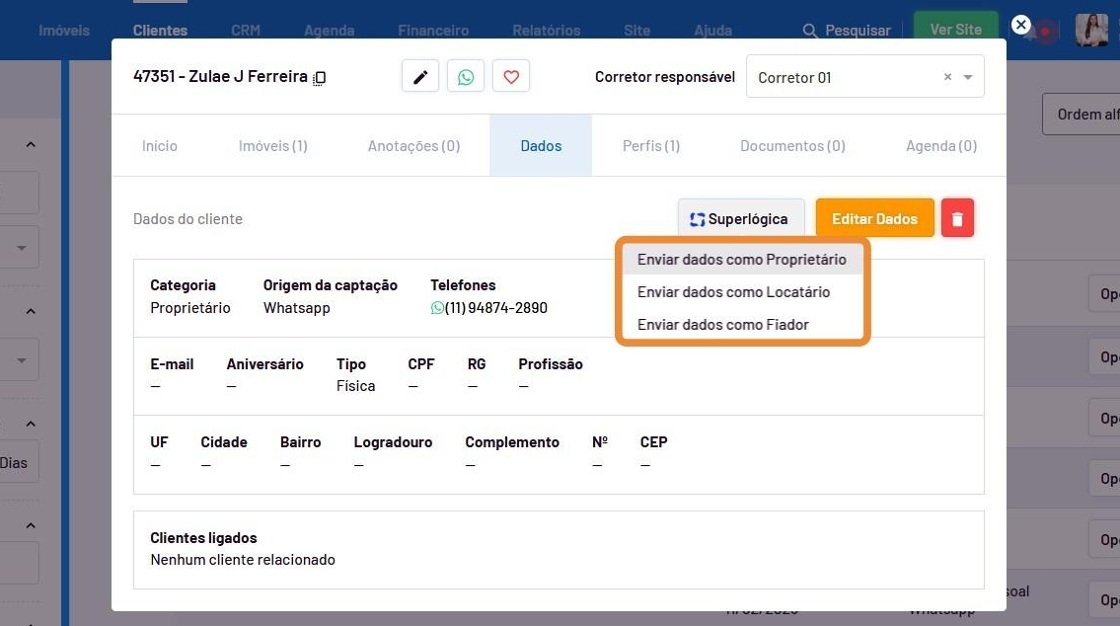Viewport: 1120px width, 626px height.
Task: Click the Editar Dados button
Action: (874, 218)
